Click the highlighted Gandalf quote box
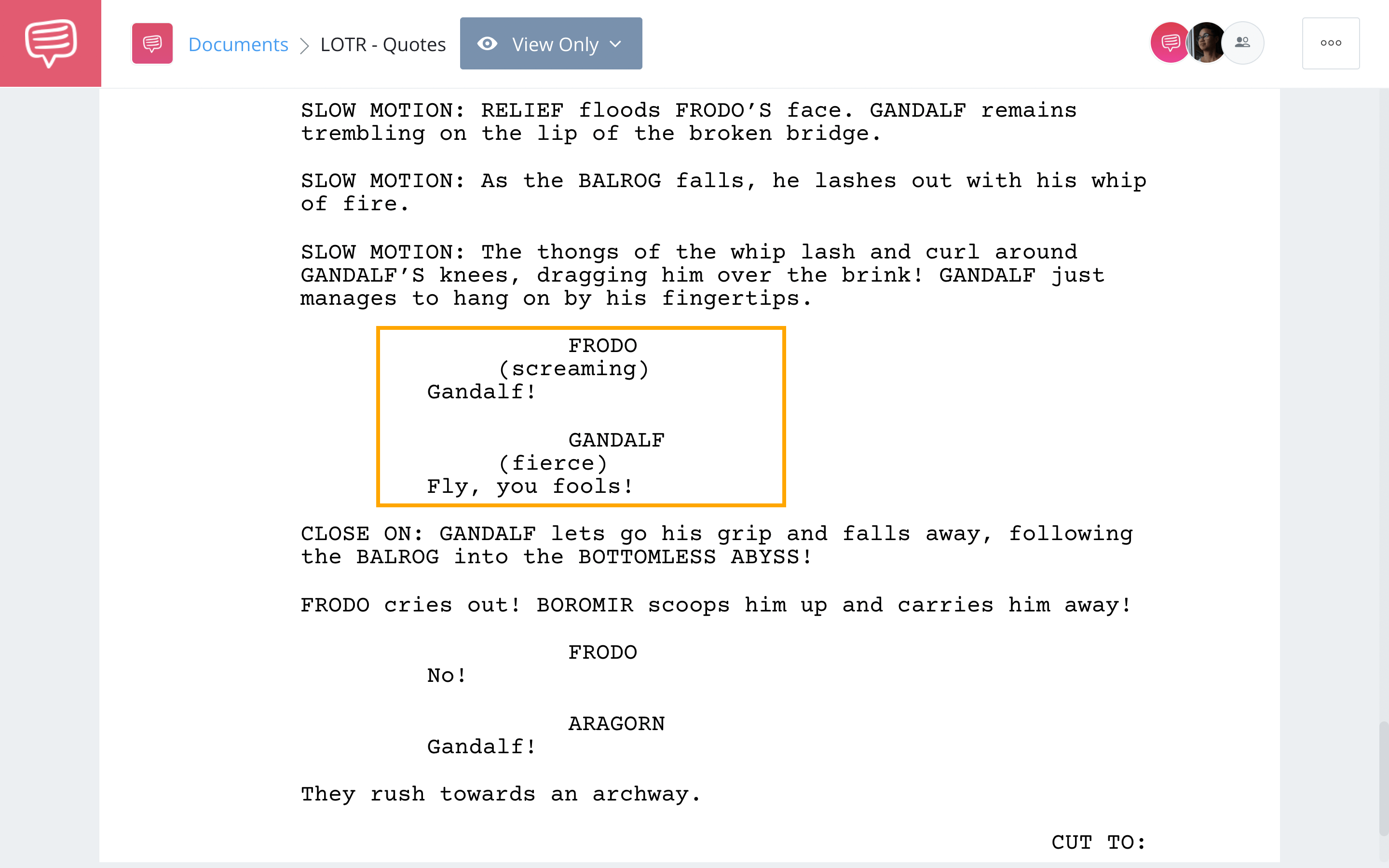The image size is (1389, 868). click(x=580, y=415)
